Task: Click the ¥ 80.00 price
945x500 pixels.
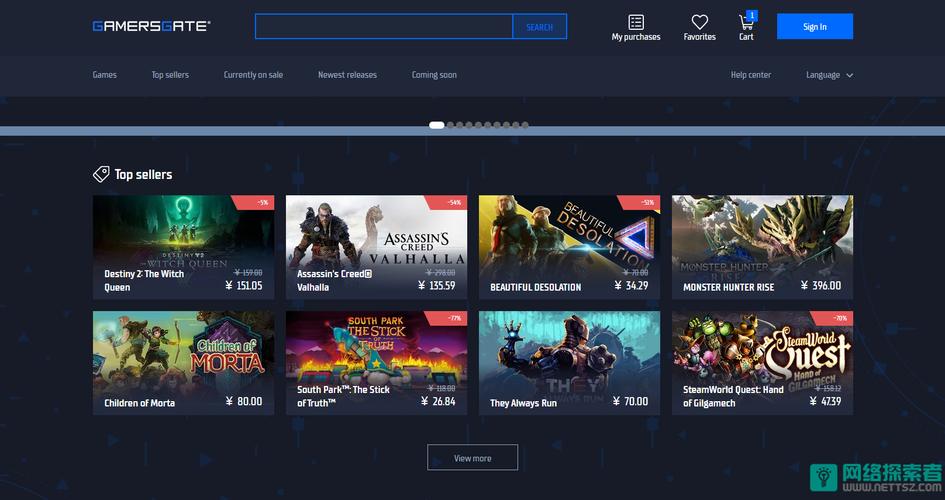Action: pos(243,401)
